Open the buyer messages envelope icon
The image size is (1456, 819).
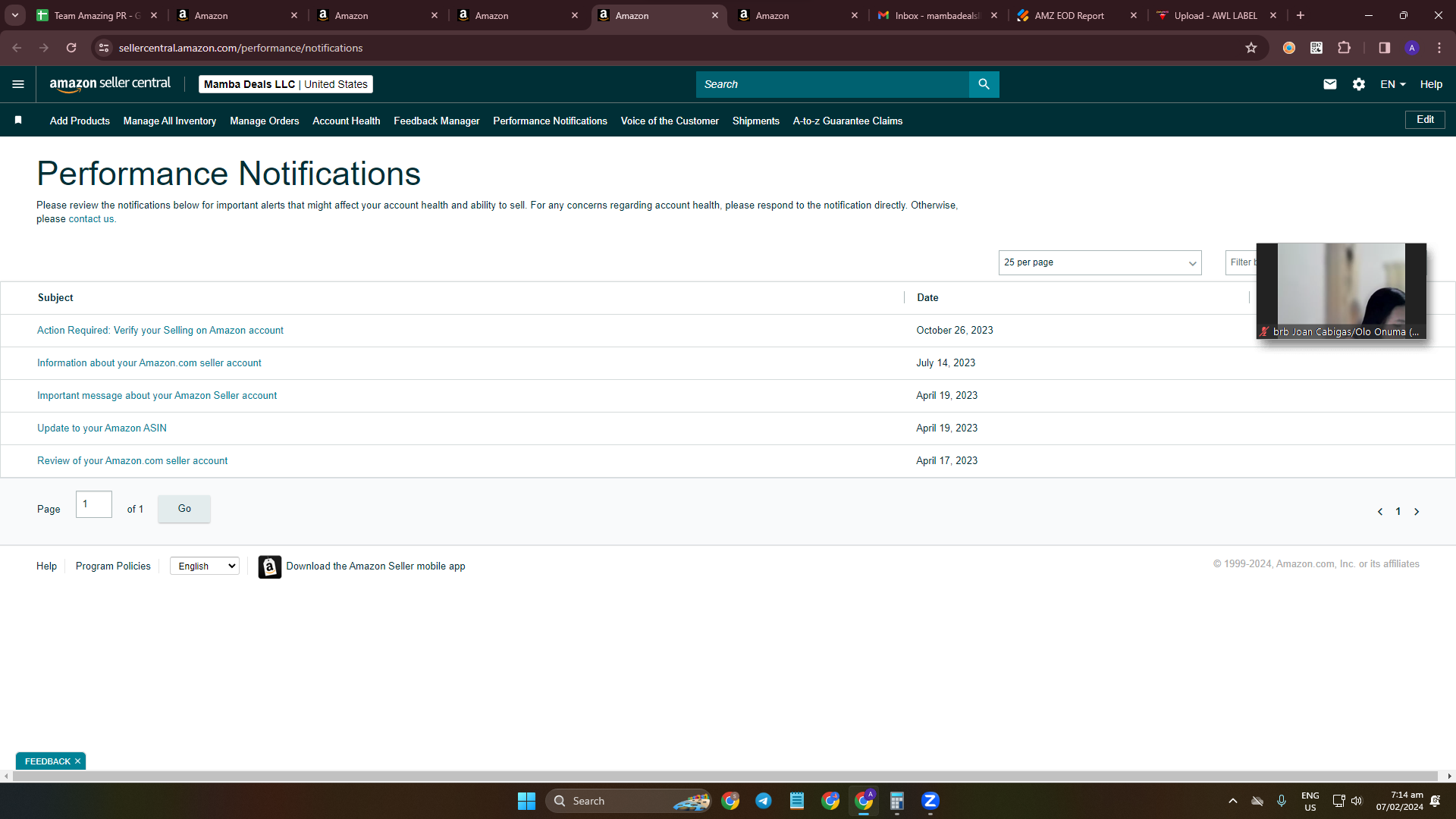1330,84
